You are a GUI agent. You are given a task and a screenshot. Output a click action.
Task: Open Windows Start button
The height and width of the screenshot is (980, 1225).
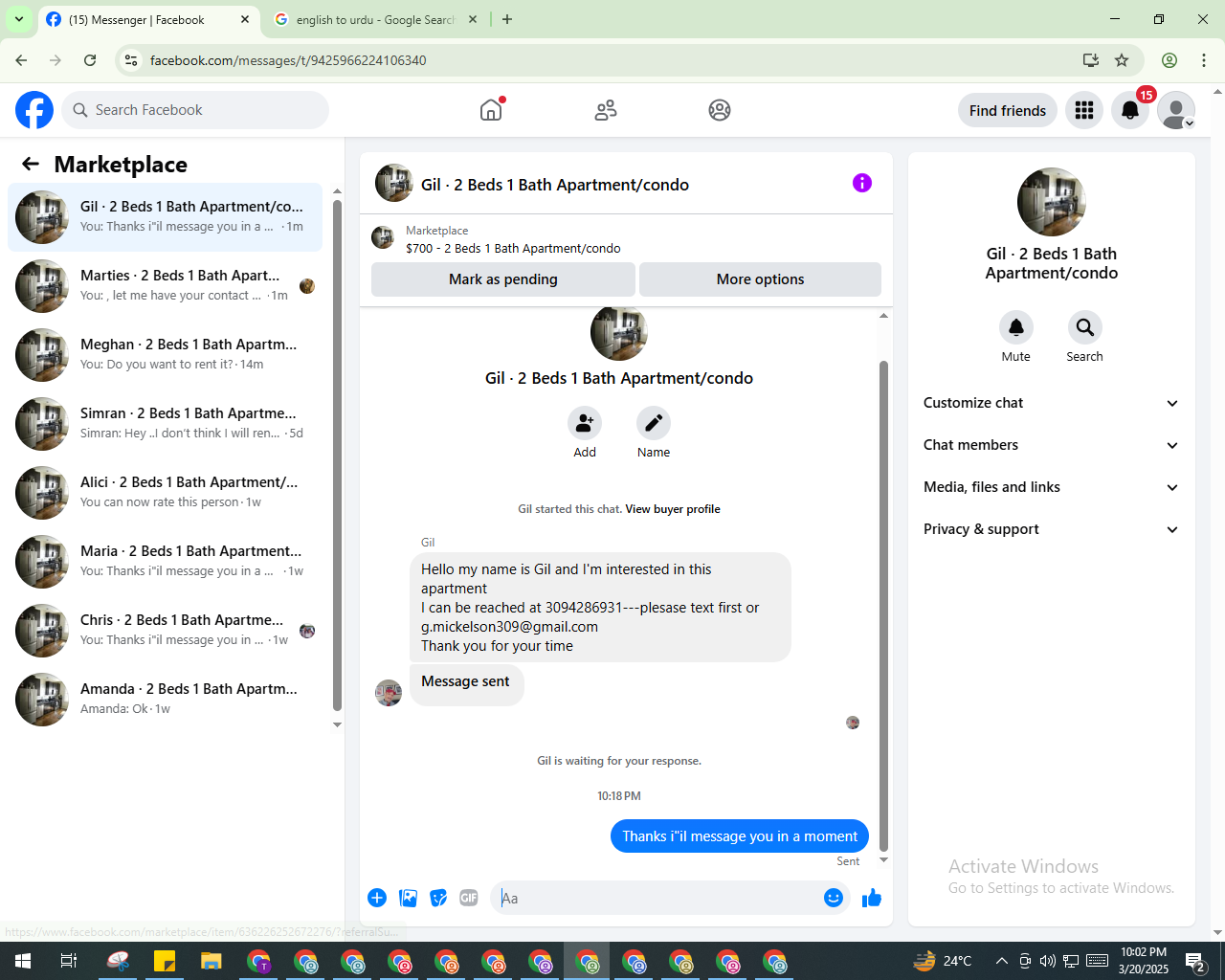[23, 961]
